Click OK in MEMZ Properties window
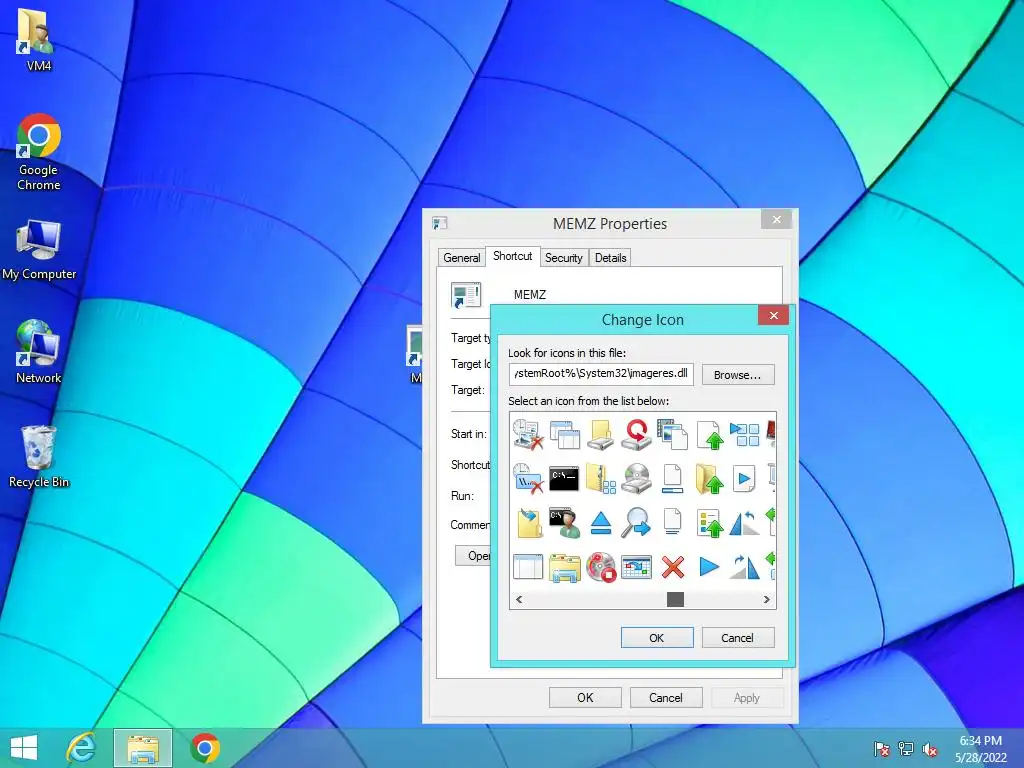 click(585, 697)
